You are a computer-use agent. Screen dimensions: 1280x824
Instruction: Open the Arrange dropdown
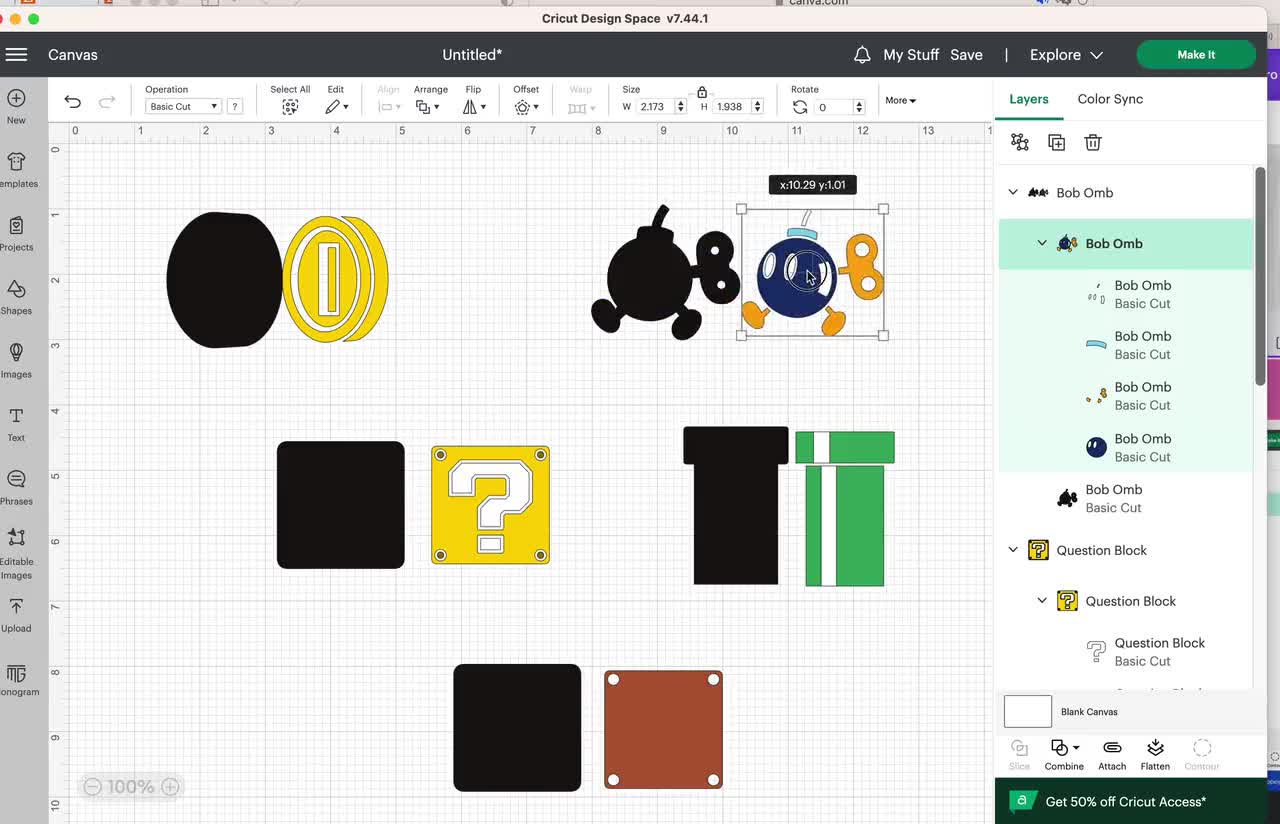428,107
